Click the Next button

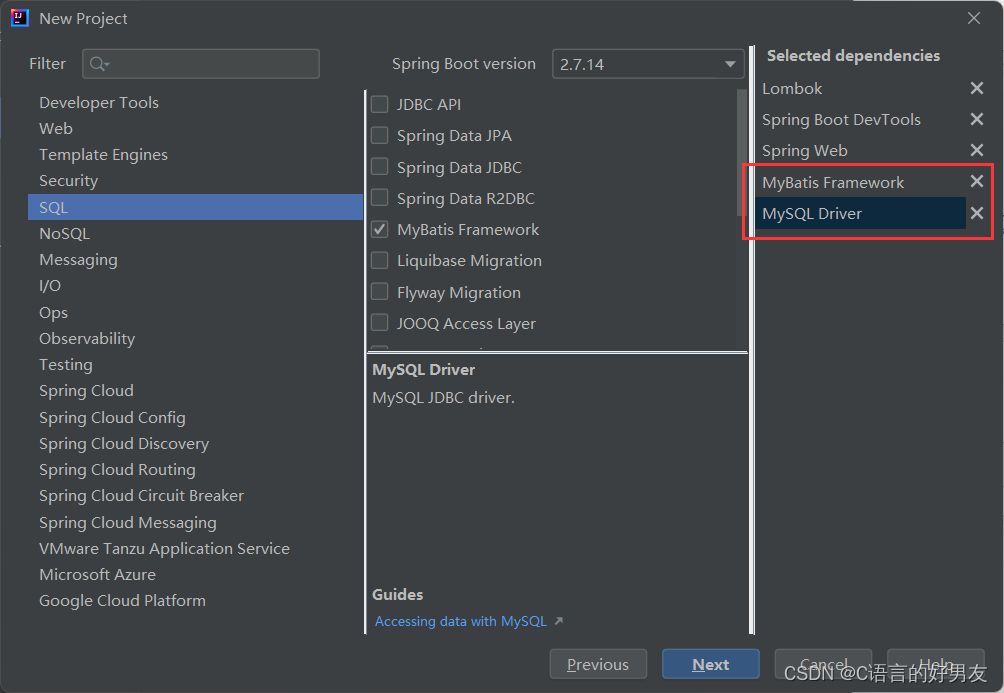[711, 664]
